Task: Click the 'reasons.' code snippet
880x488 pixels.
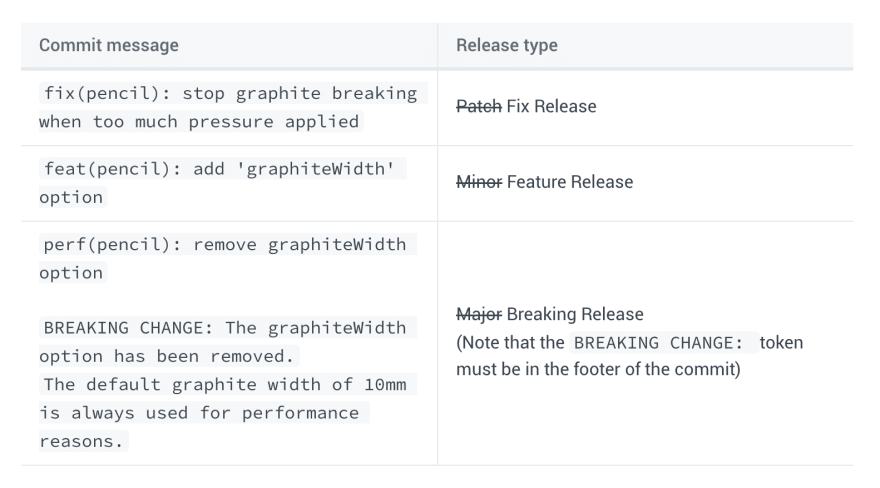Action: pos(84,441)
